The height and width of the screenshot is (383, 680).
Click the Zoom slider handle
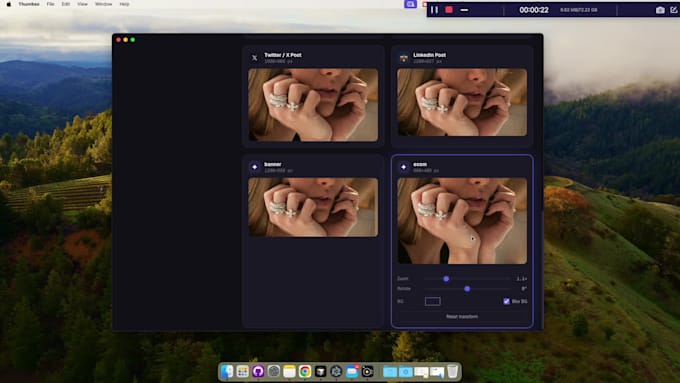point(446,279)
